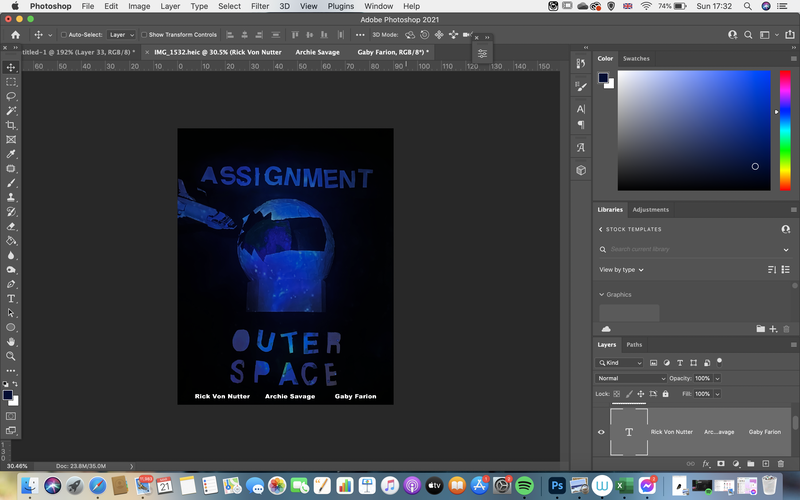This screenshot has height=500, width=800.
Task: Select the Brush tool
Action: pos(11,183)
